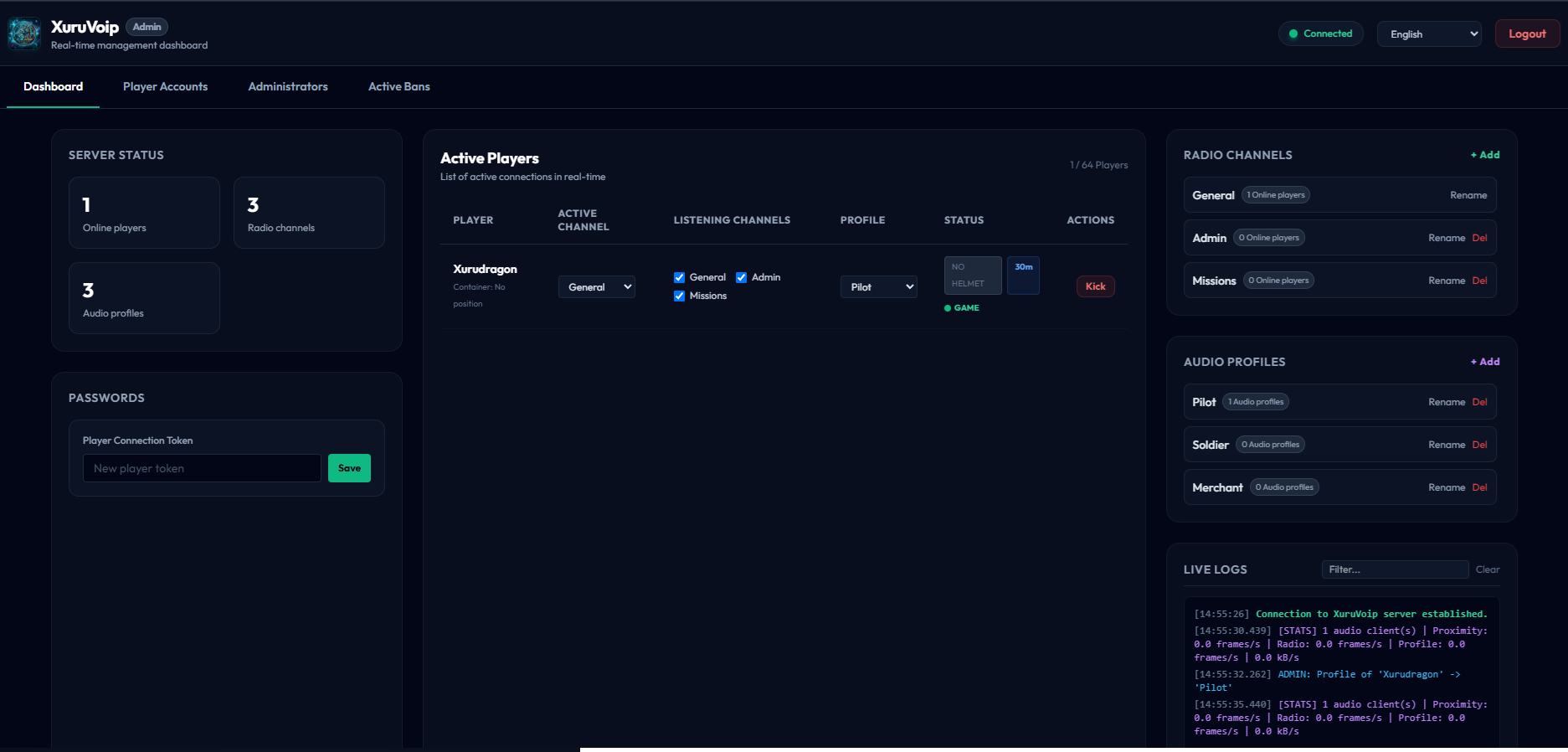Open the Dashboard tab
This screenshot has width=1568, height=752.
53,87
